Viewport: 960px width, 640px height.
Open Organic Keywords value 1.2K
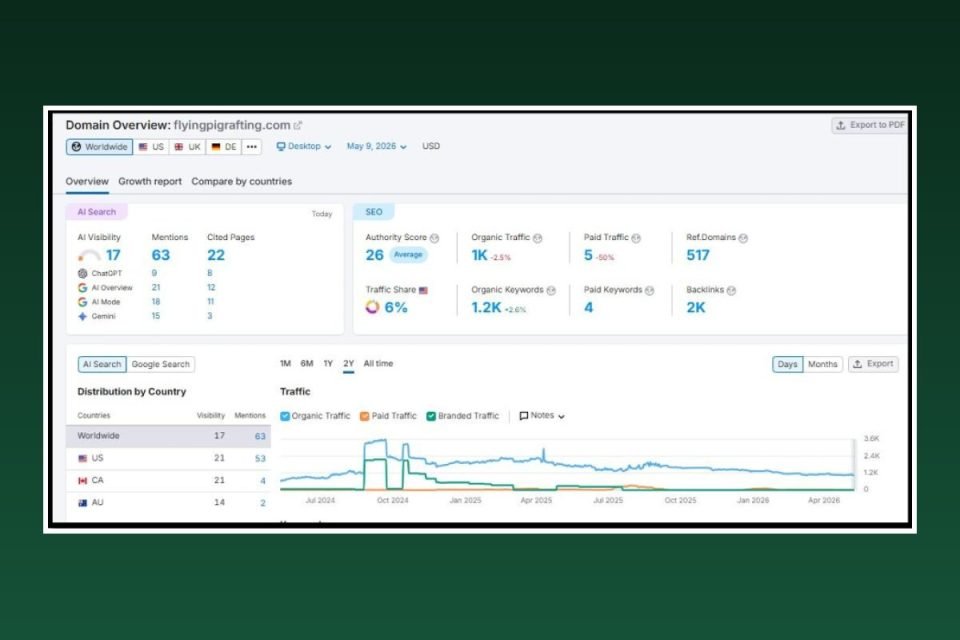pos(486,307)
